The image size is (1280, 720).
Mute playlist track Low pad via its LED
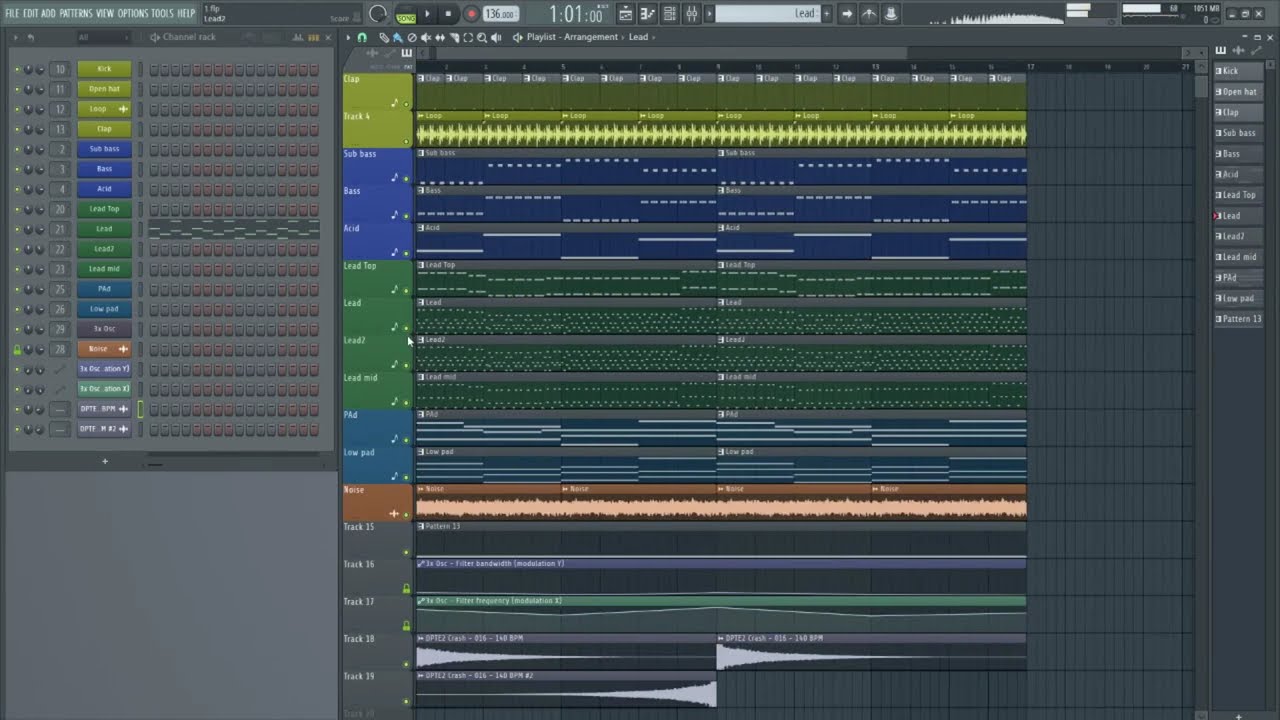click(406, 478)
